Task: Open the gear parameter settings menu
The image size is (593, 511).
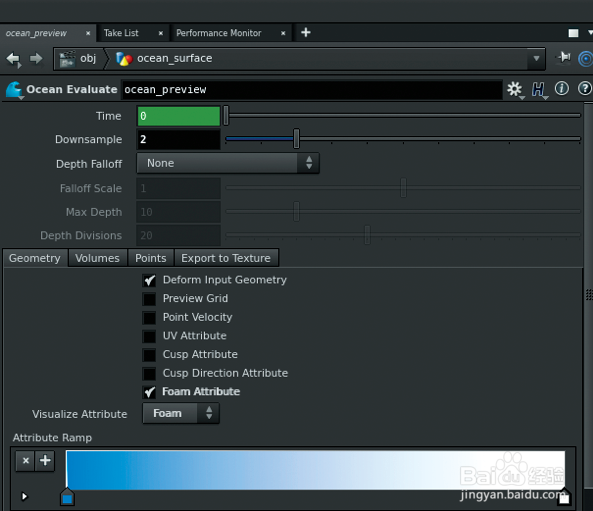Action: (514, 89)
